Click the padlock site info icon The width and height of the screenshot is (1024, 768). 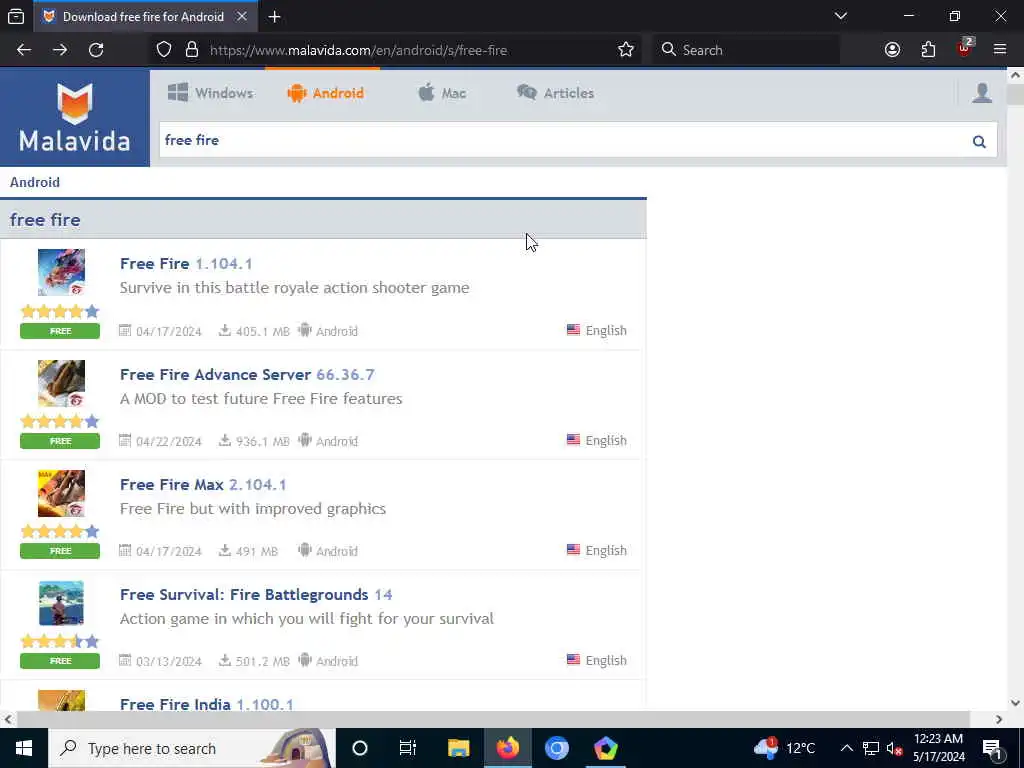pos(191,50)
